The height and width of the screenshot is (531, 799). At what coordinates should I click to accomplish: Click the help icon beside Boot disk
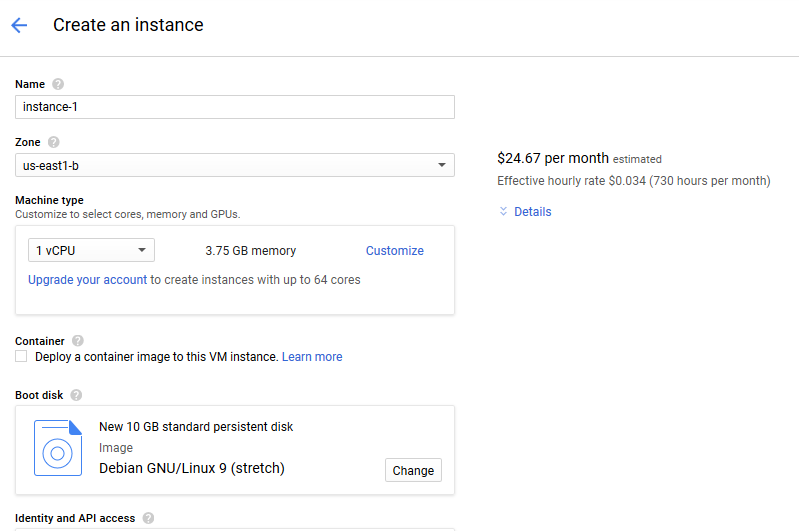click(76, 395)
